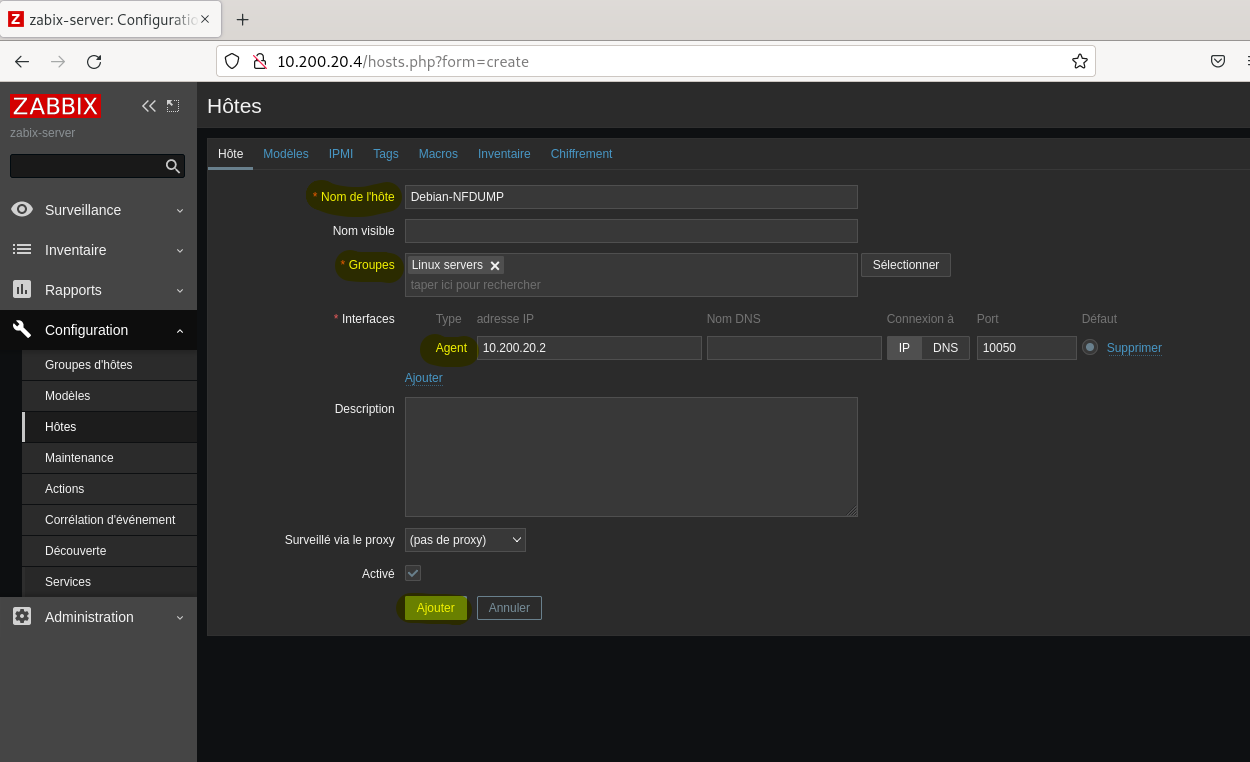
Task: Click the Supprimer link for agent interface
Action: [1134, 348]
